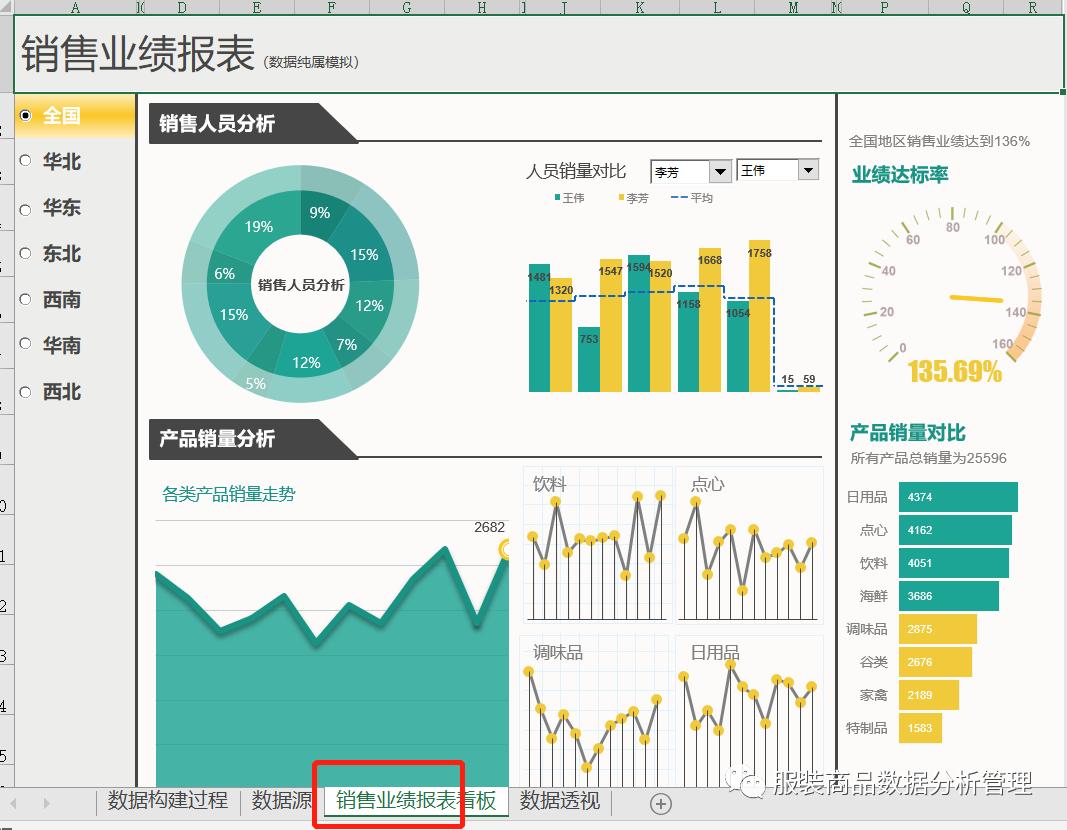Switch to the 数据源 sheet tab

pyautogui.click(x=279, y=800)
